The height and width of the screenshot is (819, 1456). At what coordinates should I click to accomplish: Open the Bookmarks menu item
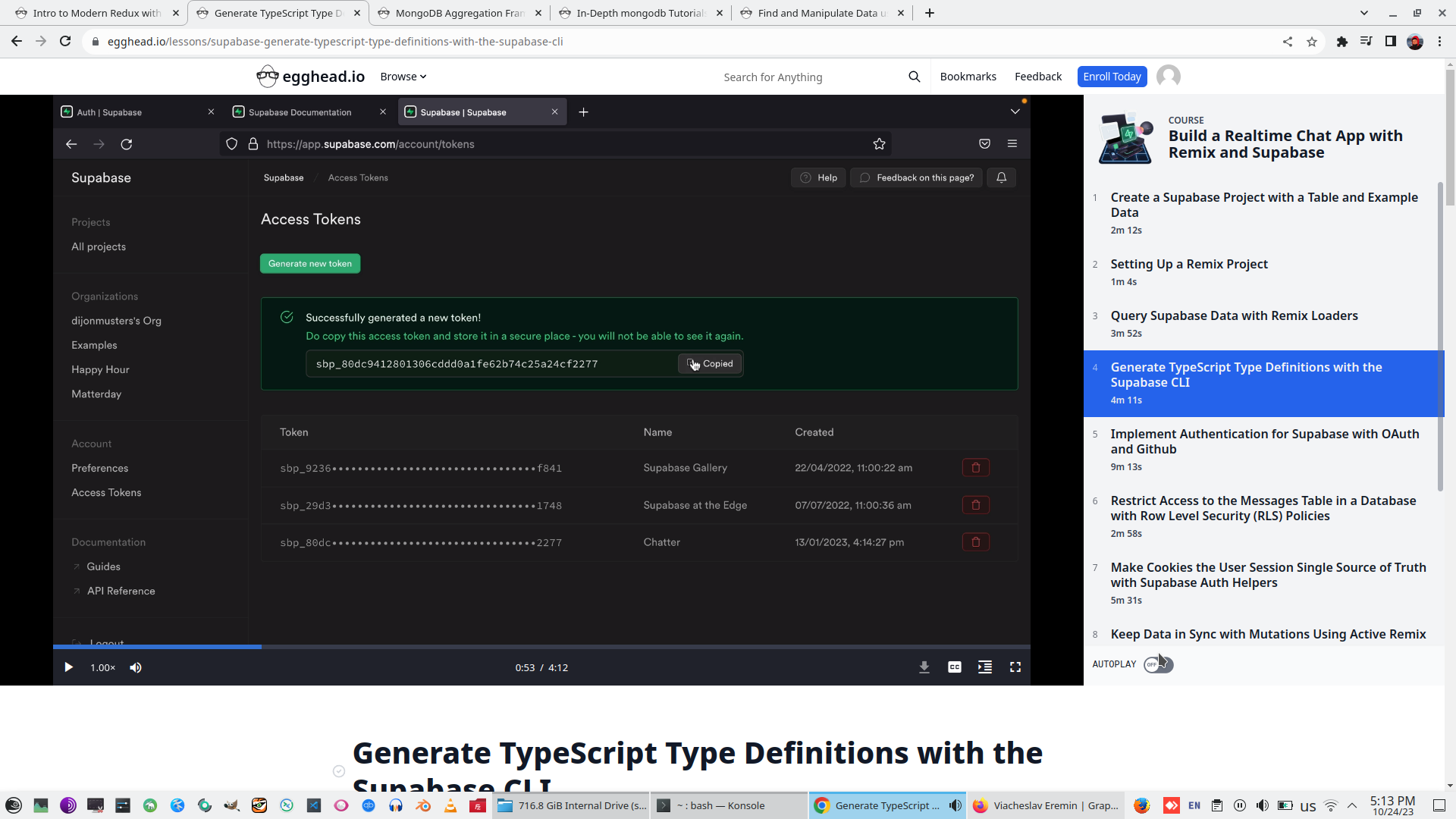coord(968,77)
